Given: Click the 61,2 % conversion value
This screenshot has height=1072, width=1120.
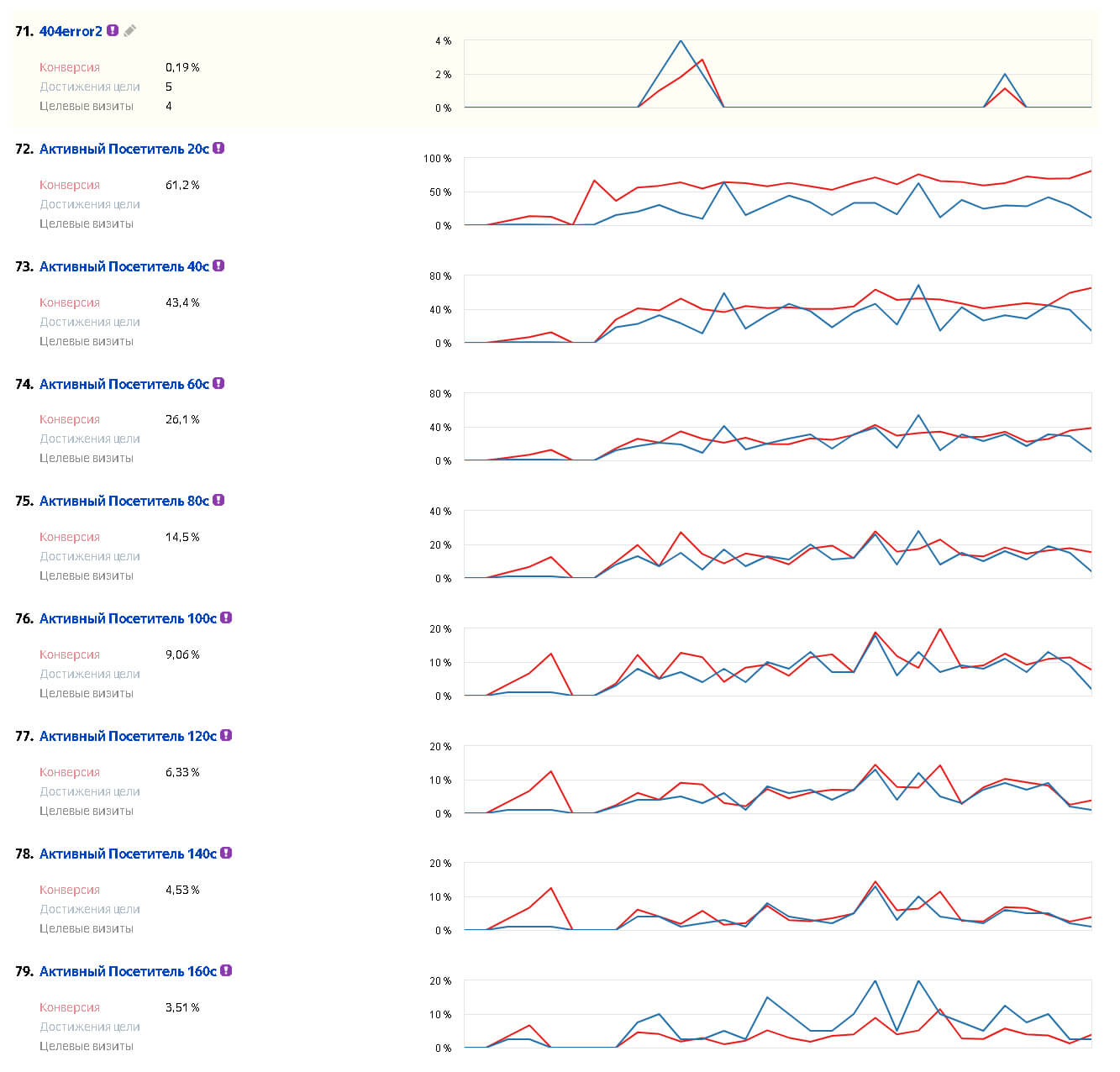Looking at the screenshot, I should (182, 185).
